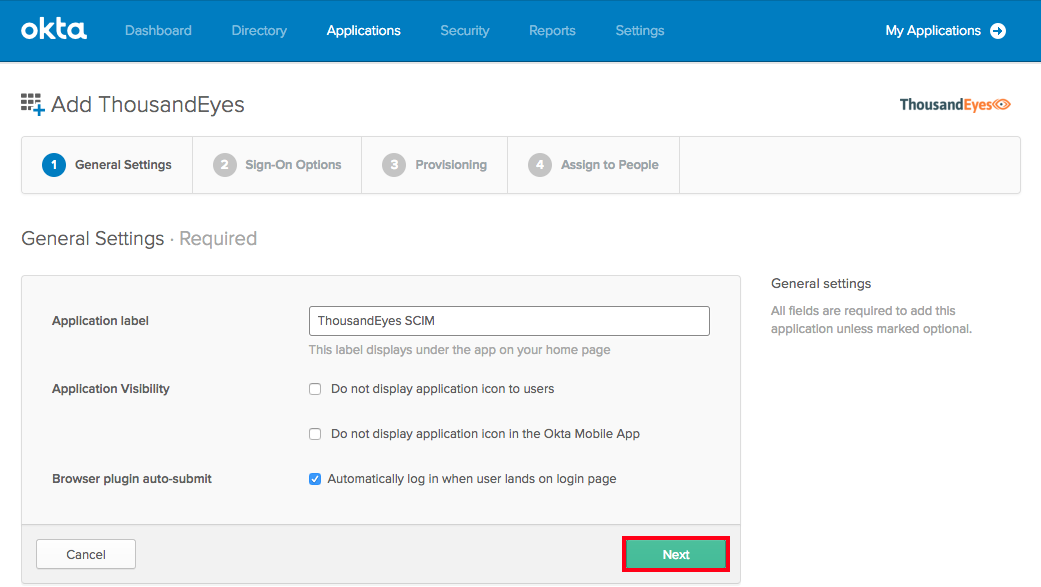Open the Directory menu
1041x587 pixels.
[x=259, y=31]
